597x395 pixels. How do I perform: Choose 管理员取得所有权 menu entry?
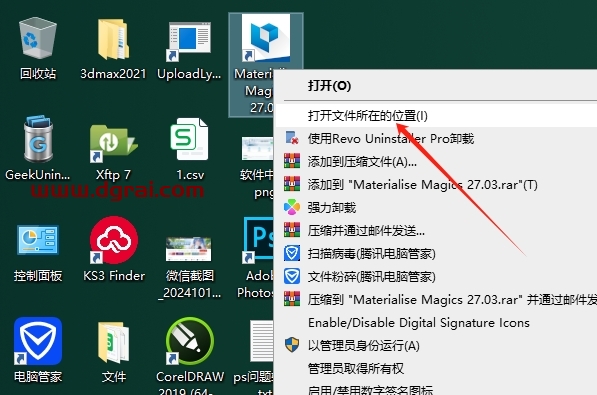(435, 368)
